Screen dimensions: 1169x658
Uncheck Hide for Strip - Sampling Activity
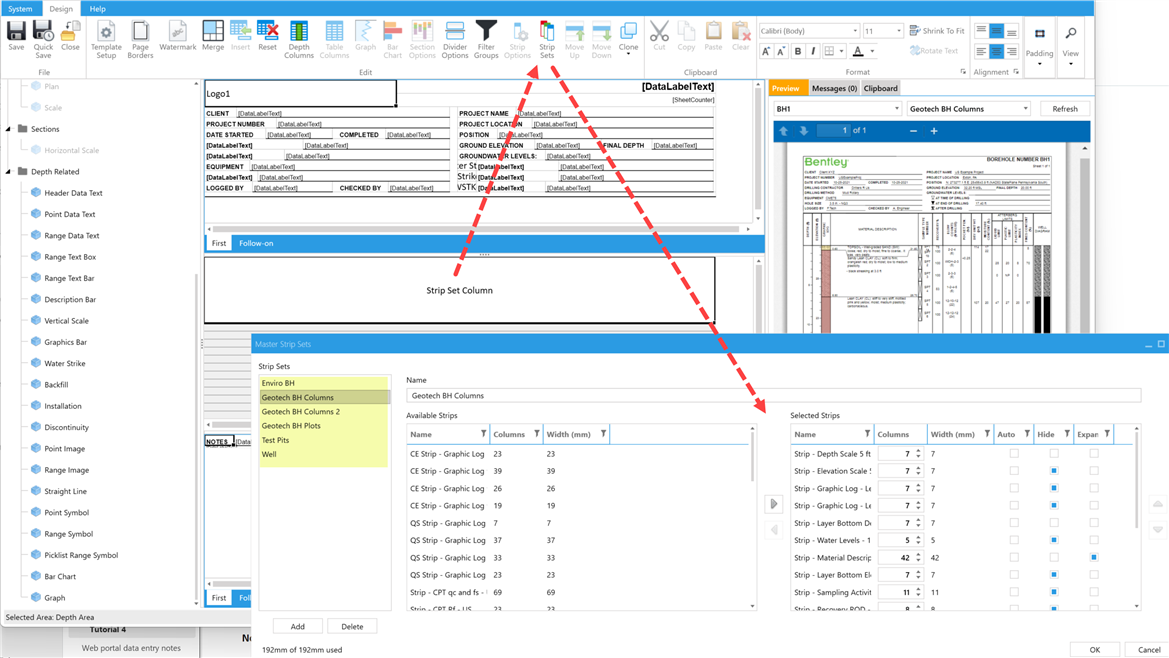1053,592
